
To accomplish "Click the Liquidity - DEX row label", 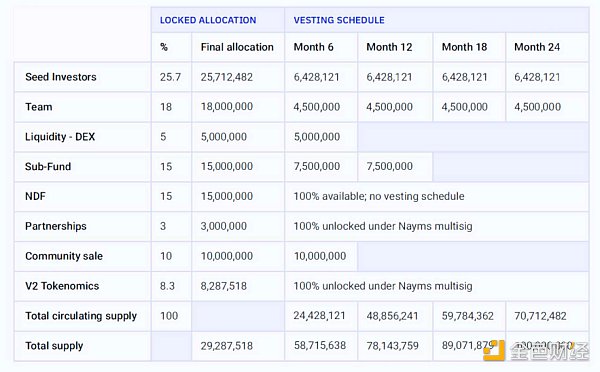I will pos(60,137).
